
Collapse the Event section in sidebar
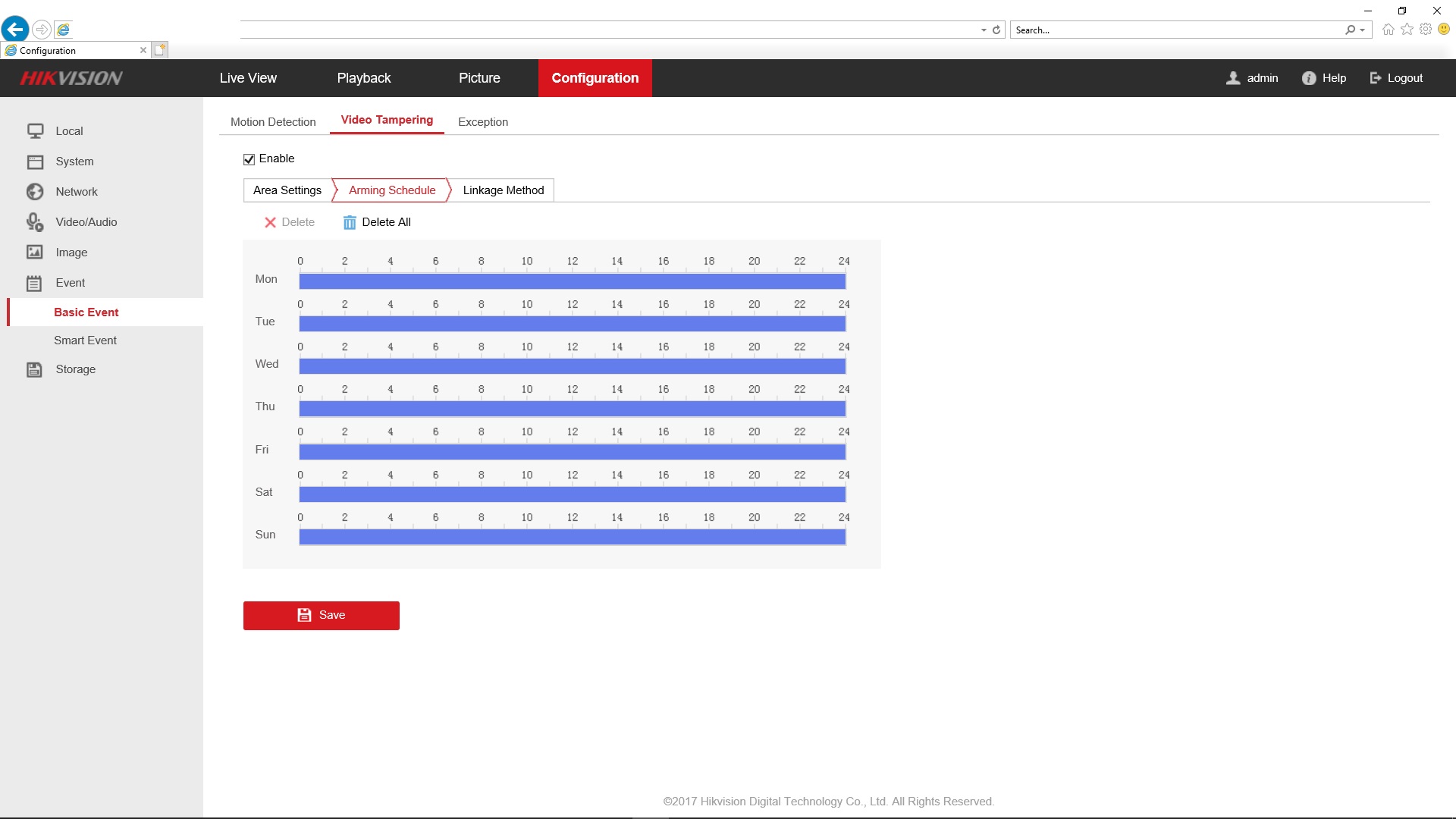70,283
